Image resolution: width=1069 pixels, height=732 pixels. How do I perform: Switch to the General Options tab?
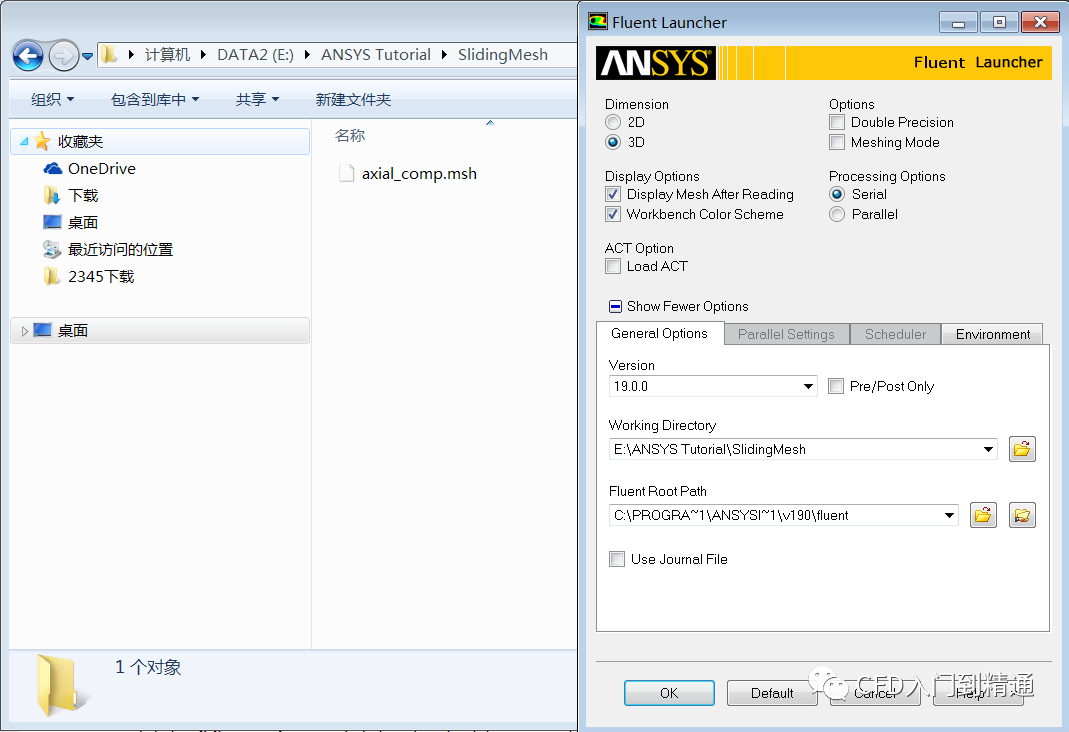coord(659,333)
